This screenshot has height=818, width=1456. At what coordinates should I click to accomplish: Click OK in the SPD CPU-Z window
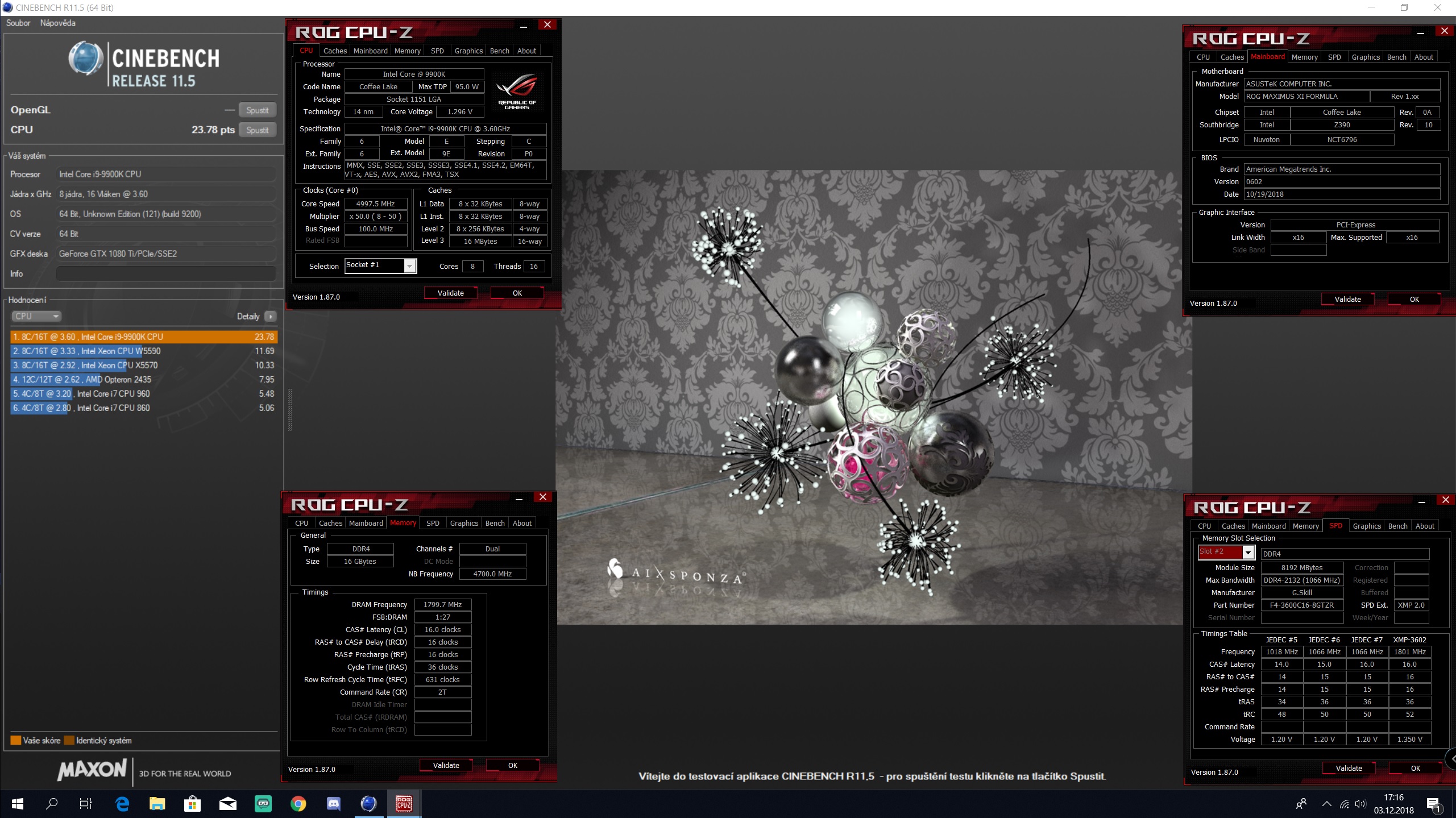1415,768
